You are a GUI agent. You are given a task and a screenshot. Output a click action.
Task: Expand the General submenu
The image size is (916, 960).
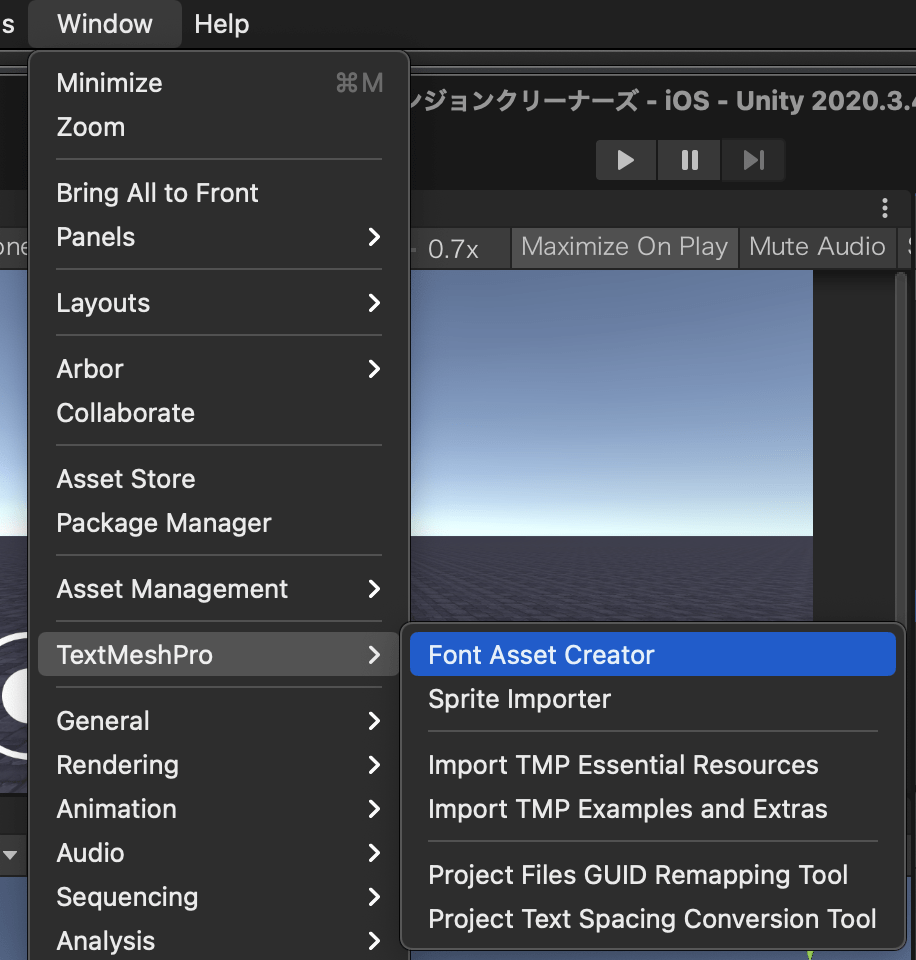pyautogui.click(x=219, y=721)
